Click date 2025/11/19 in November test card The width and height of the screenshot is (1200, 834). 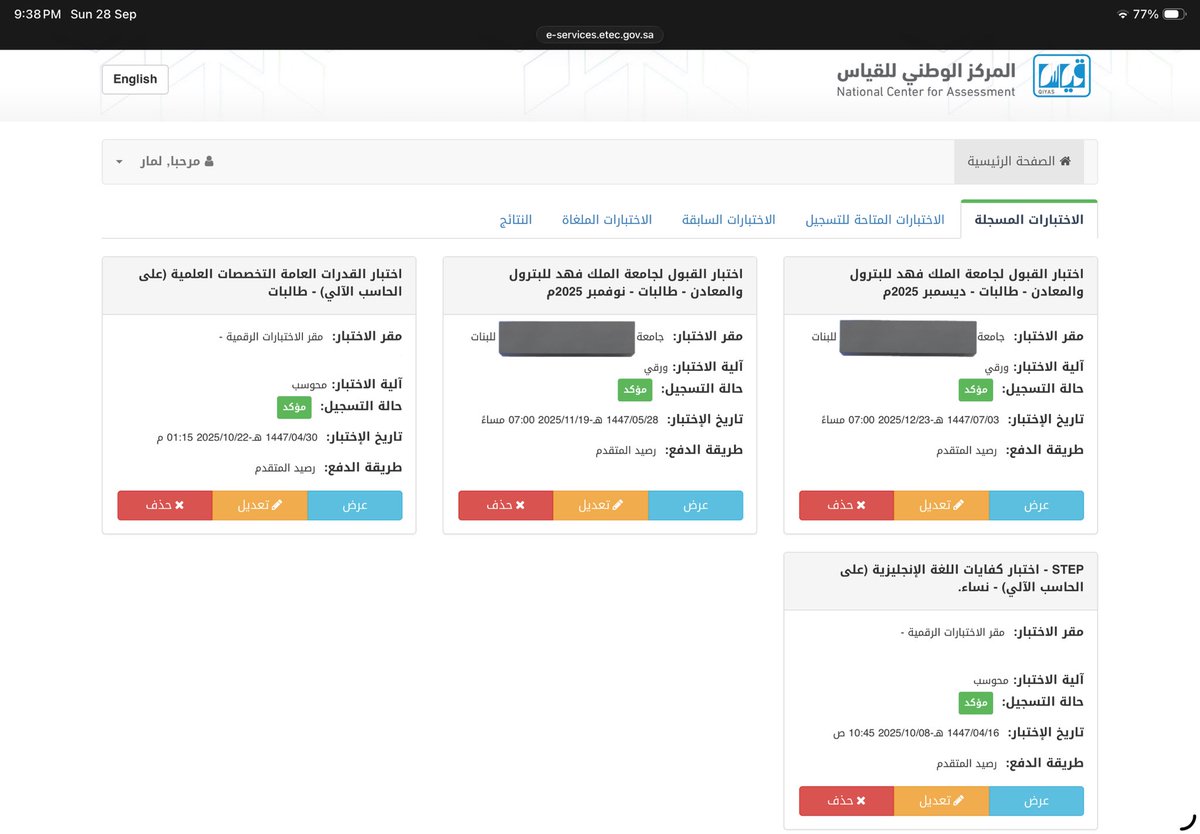[x=565, y=420]
